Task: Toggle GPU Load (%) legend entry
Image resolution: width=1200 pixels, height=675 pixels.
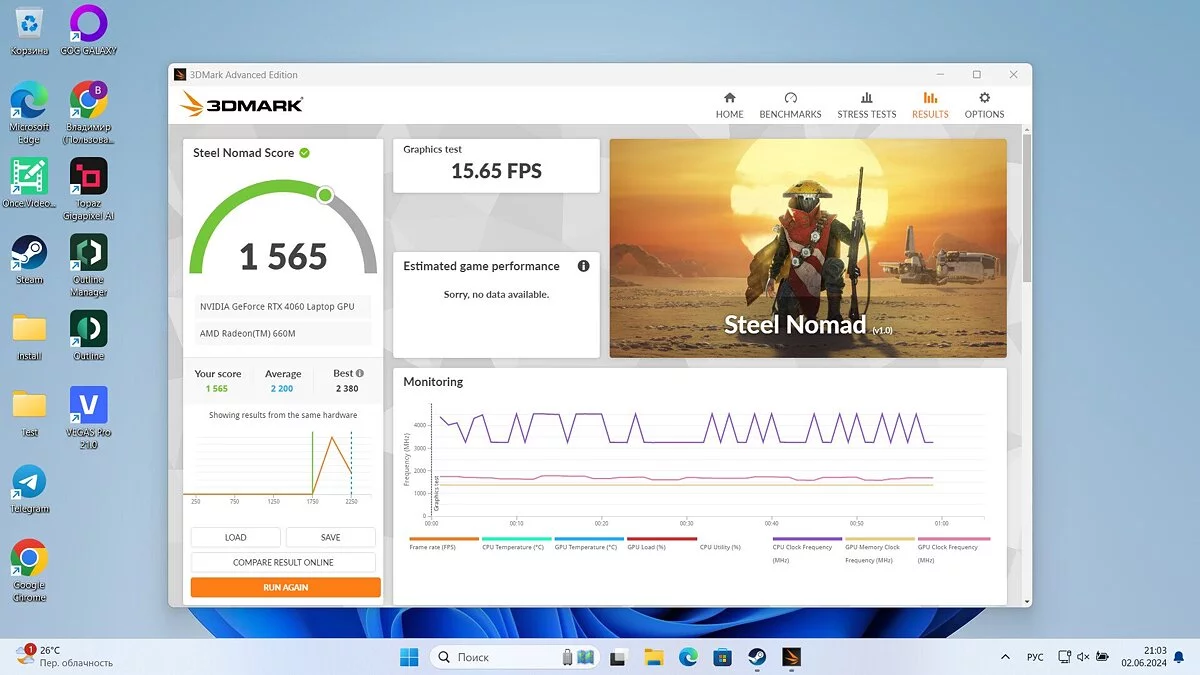Action: click(x=661, y=543)
